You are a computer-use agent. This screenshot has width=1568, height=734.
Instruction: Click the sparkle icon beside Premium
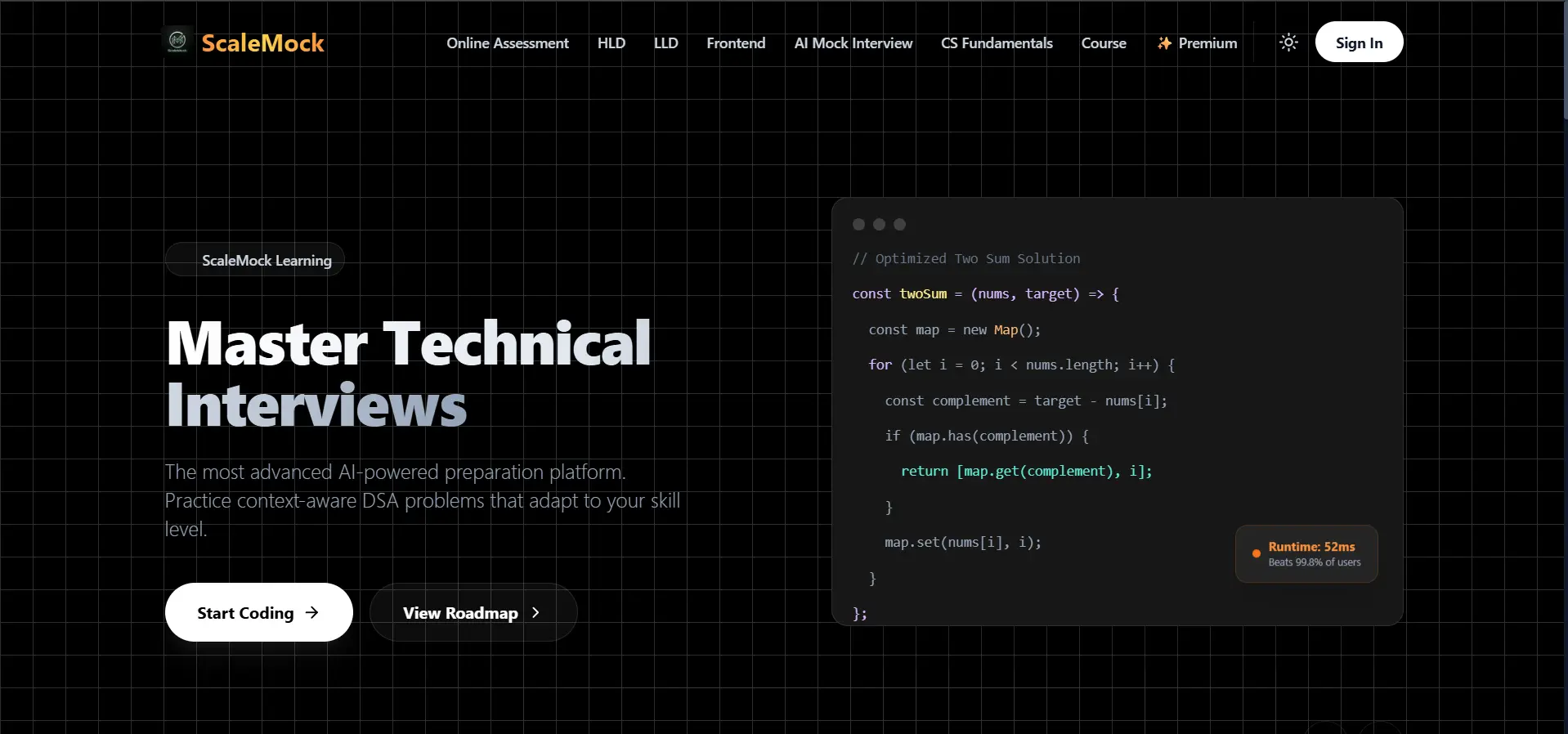1164,43
